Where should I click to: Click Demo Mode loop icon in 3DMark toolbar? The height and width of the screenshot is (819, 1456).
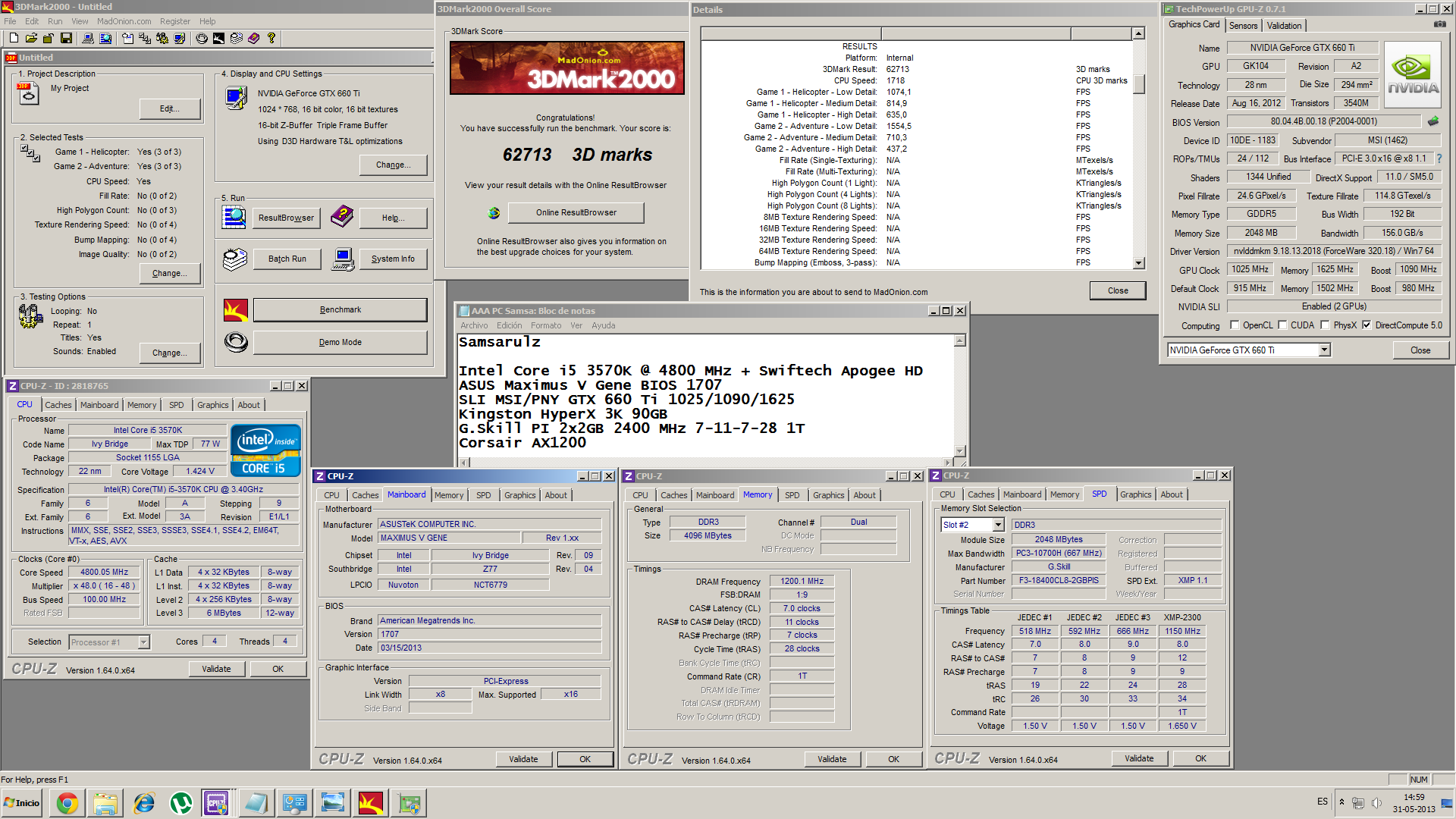(202, 38)
